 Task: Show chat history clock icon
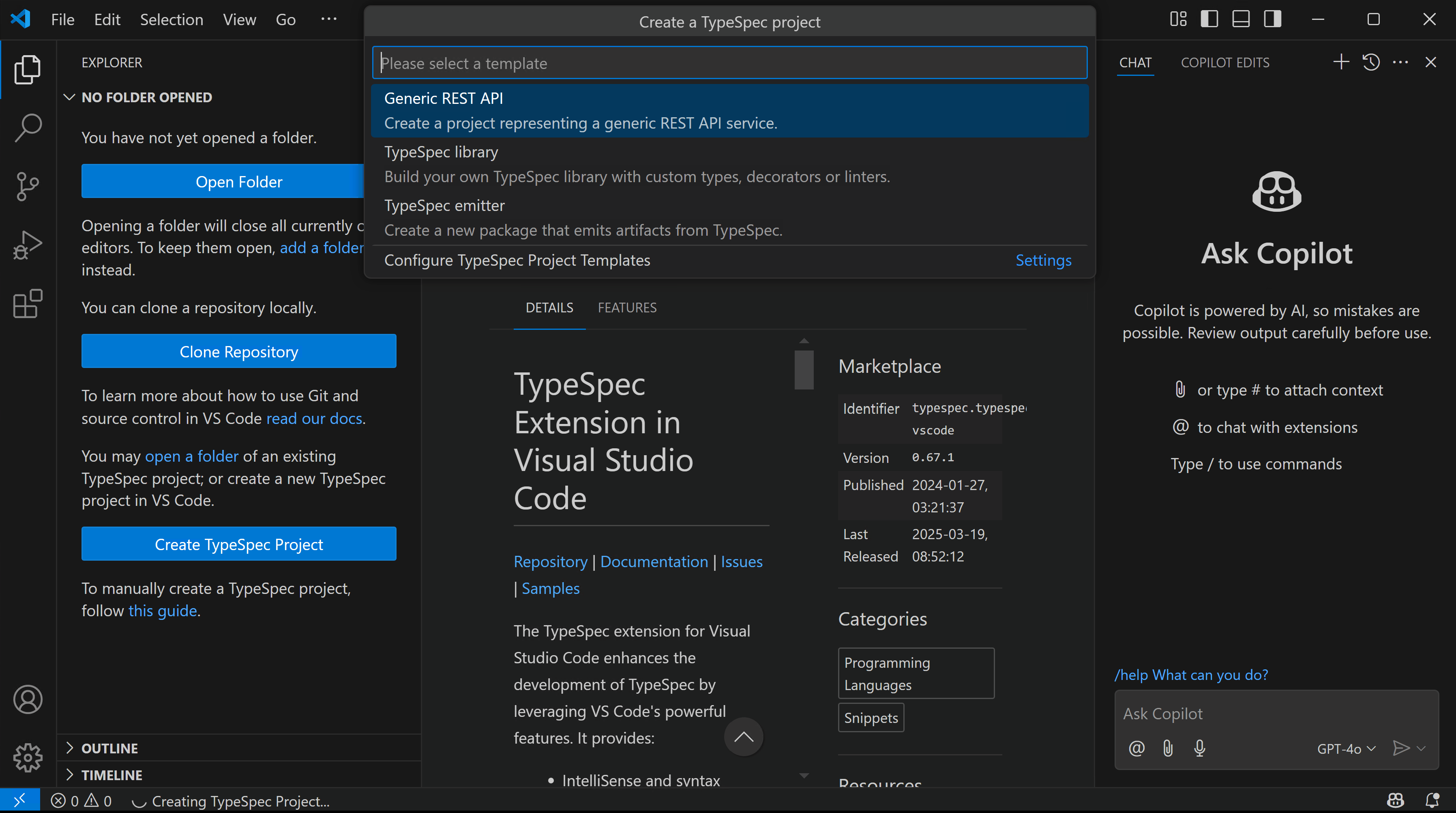click(x=1371, y=62)
